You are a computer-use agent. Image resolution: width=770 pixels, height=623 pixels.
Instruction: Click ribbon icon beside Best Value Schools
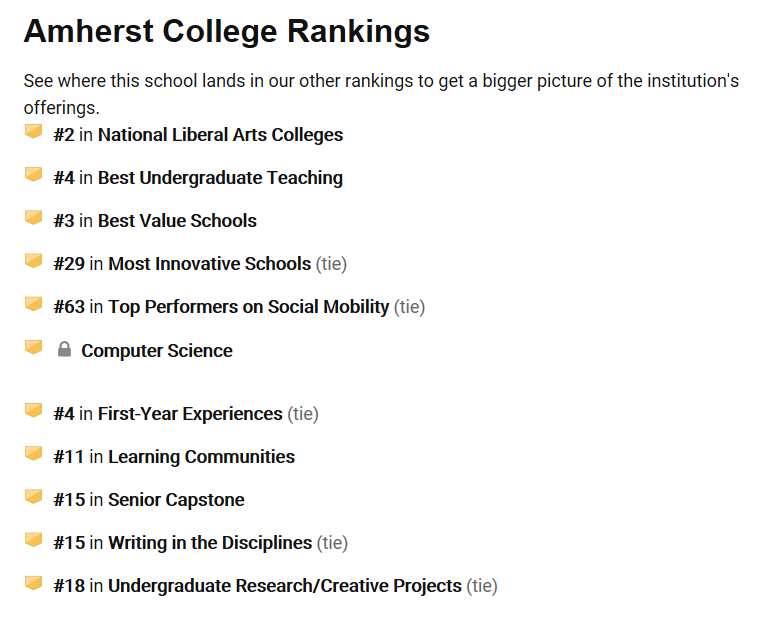(34, 217)
